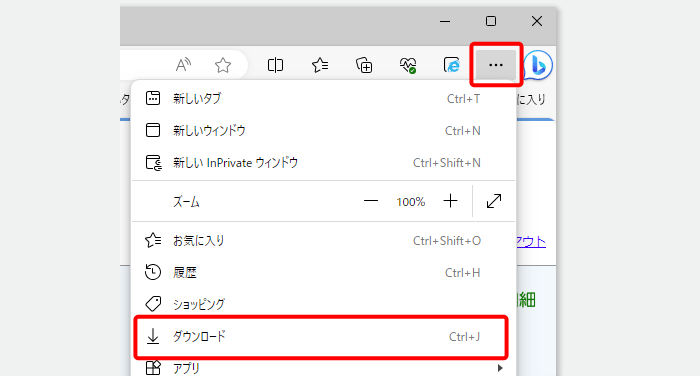Open the Settings and more ellipsis menu
This screenshot has height=376, width=700.
pos(496,65)
